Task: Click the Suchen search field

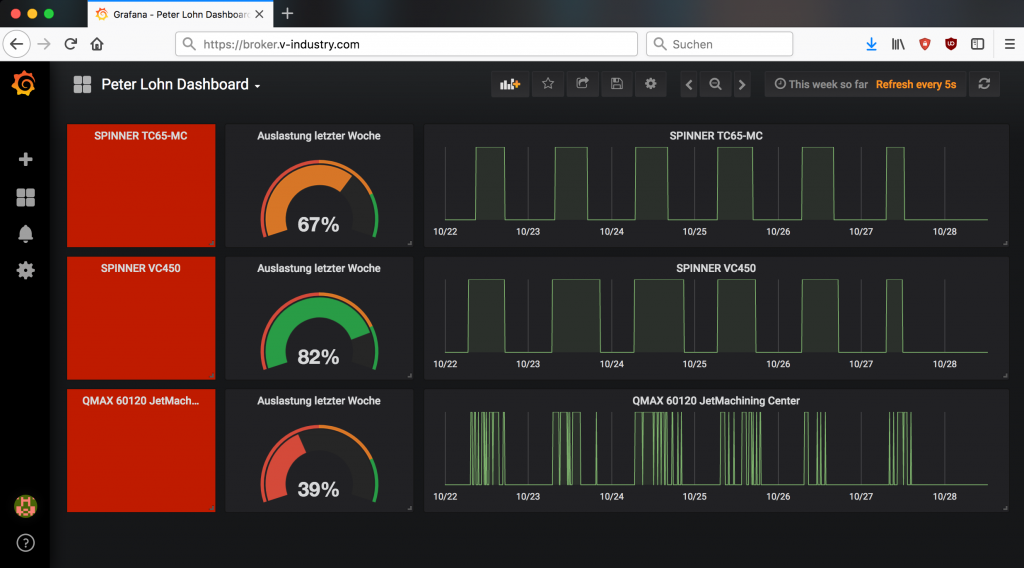Action: tap(720, 44)
